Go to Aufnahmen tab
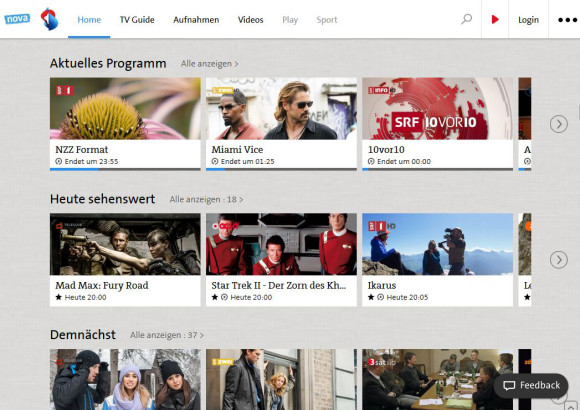Screen dimensions: 580x410 click(196, 20)
